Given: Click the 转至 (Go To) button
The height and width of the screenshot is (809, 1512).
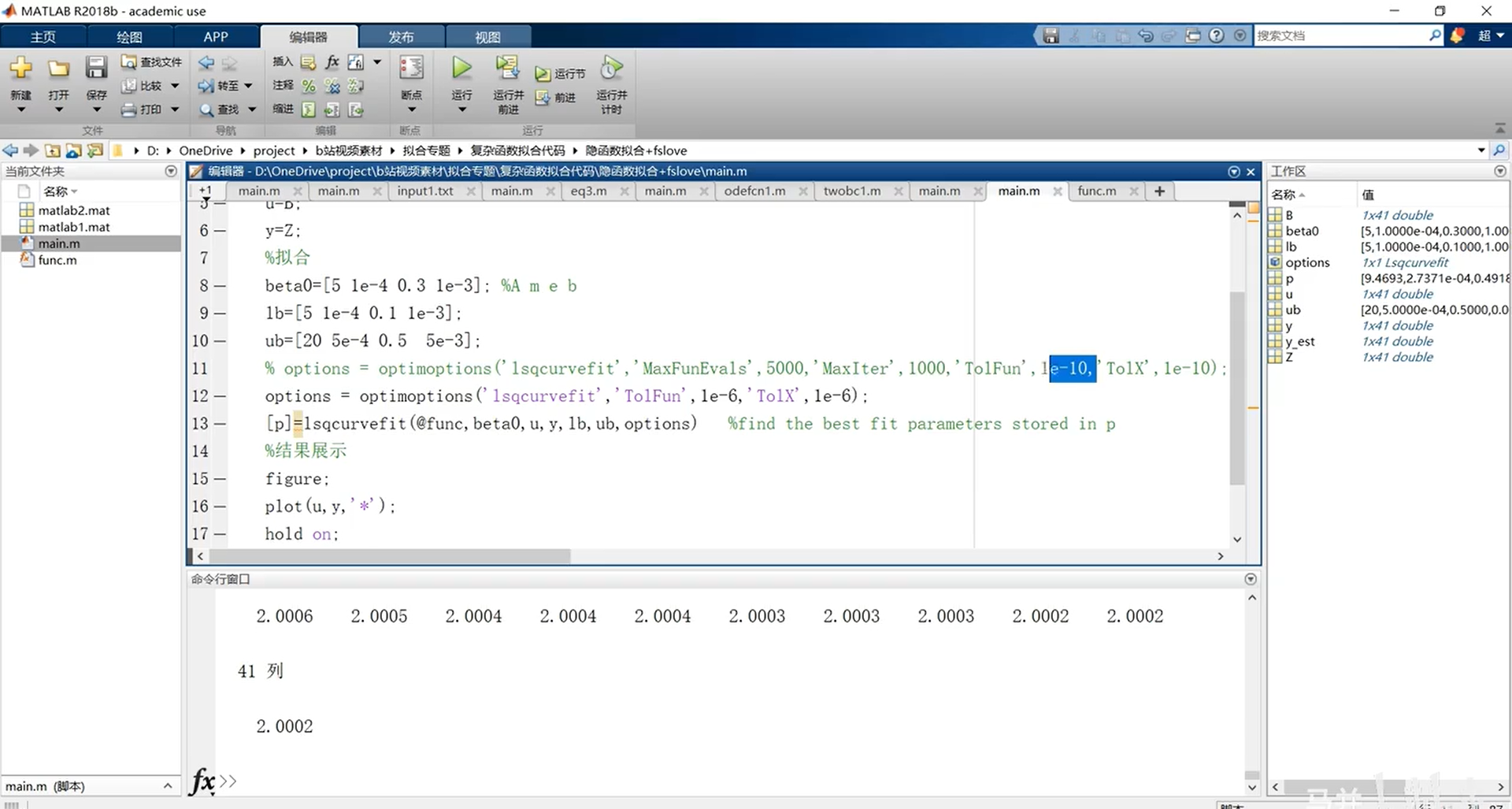Looking at the screenshot, I should click(218, 85).
